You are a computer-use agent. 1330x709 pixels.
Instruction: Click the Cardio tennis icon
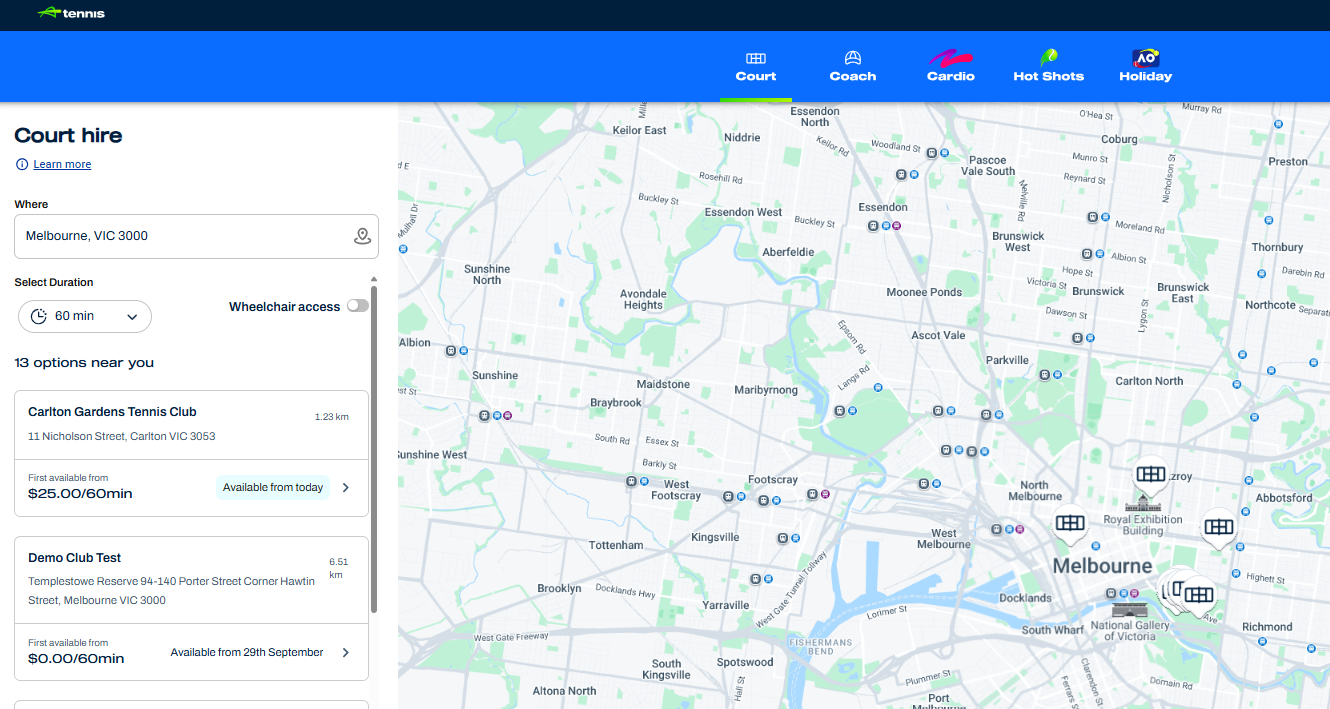(950, 58)
